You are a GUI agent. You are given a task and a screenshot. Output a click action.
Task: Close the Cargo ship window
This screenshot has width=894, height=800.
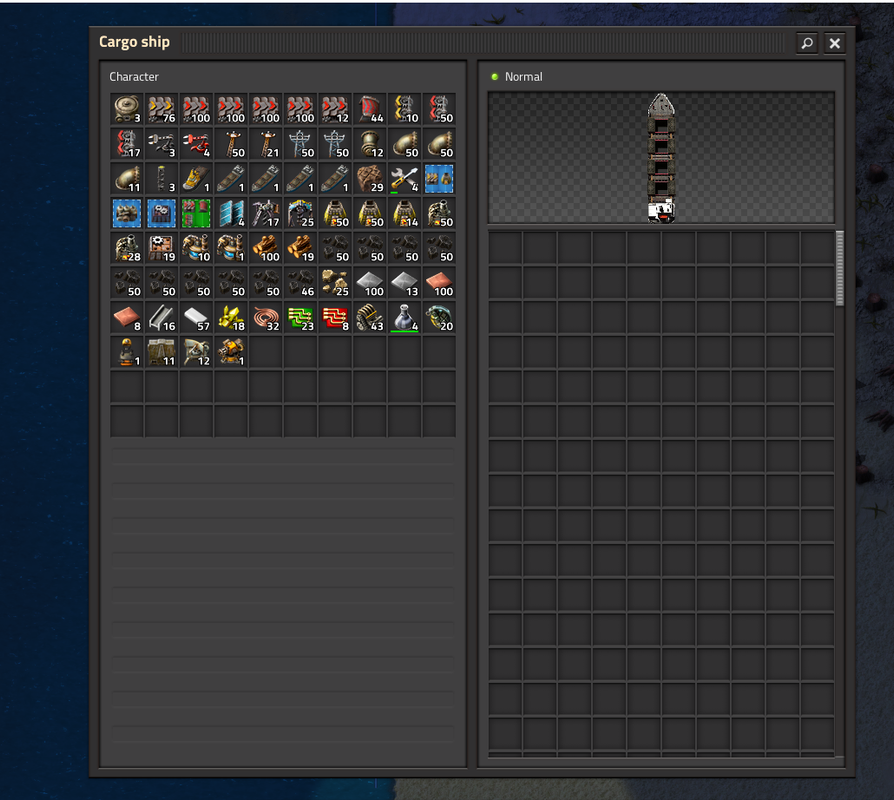pyautogui.click(x=835, y=43)
